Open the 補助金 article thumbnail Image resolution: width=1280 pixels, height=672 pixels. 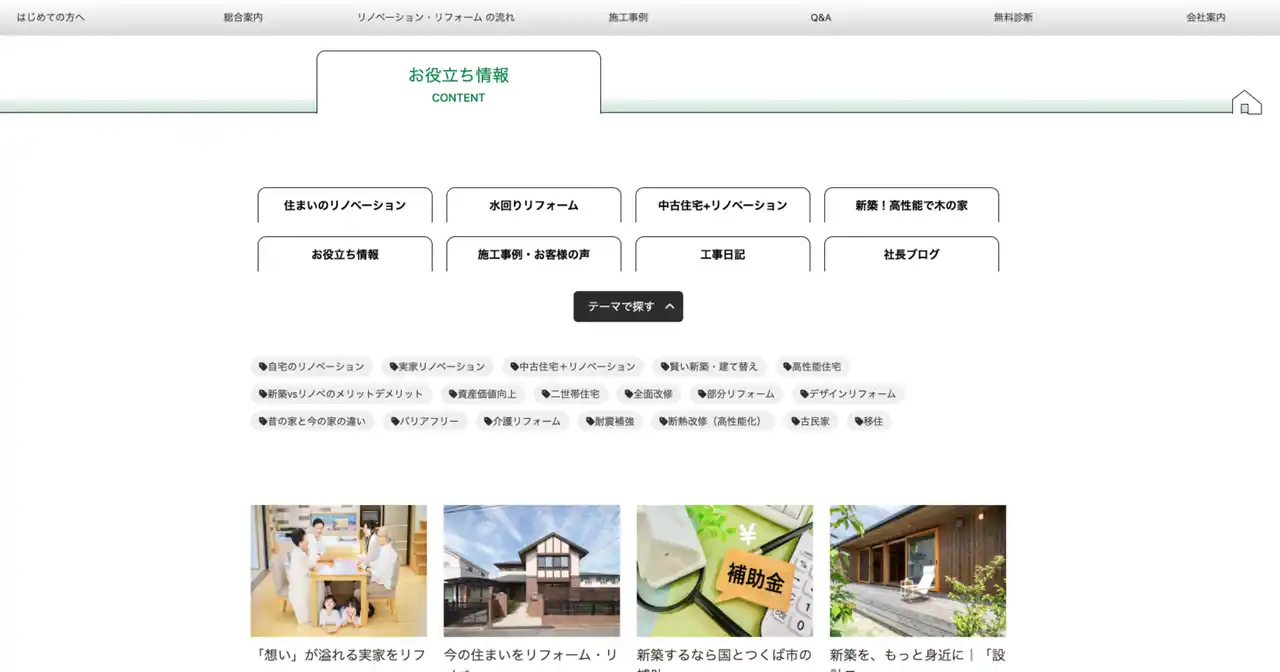click(724, 570)
